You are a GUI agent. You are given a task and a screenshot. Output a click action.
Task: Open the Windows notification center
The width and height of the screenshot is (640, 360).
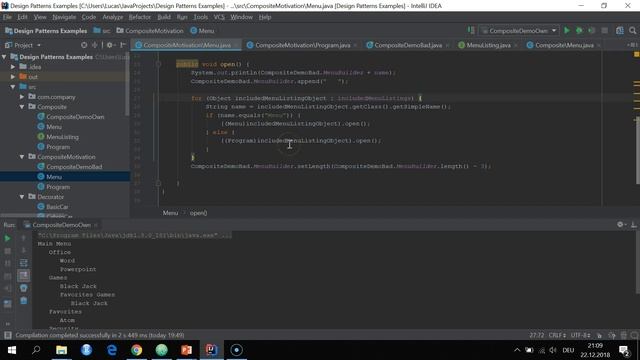[624, 350]
